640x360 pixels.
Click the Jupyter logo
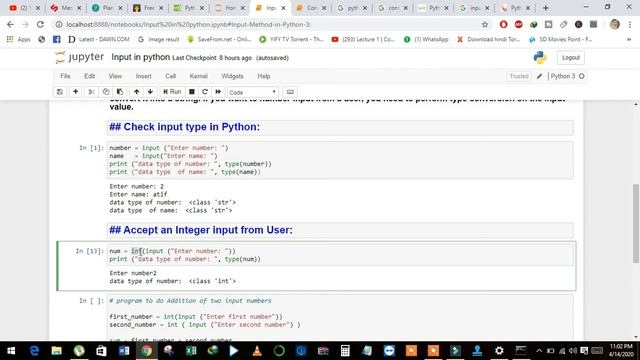point(80,58)
